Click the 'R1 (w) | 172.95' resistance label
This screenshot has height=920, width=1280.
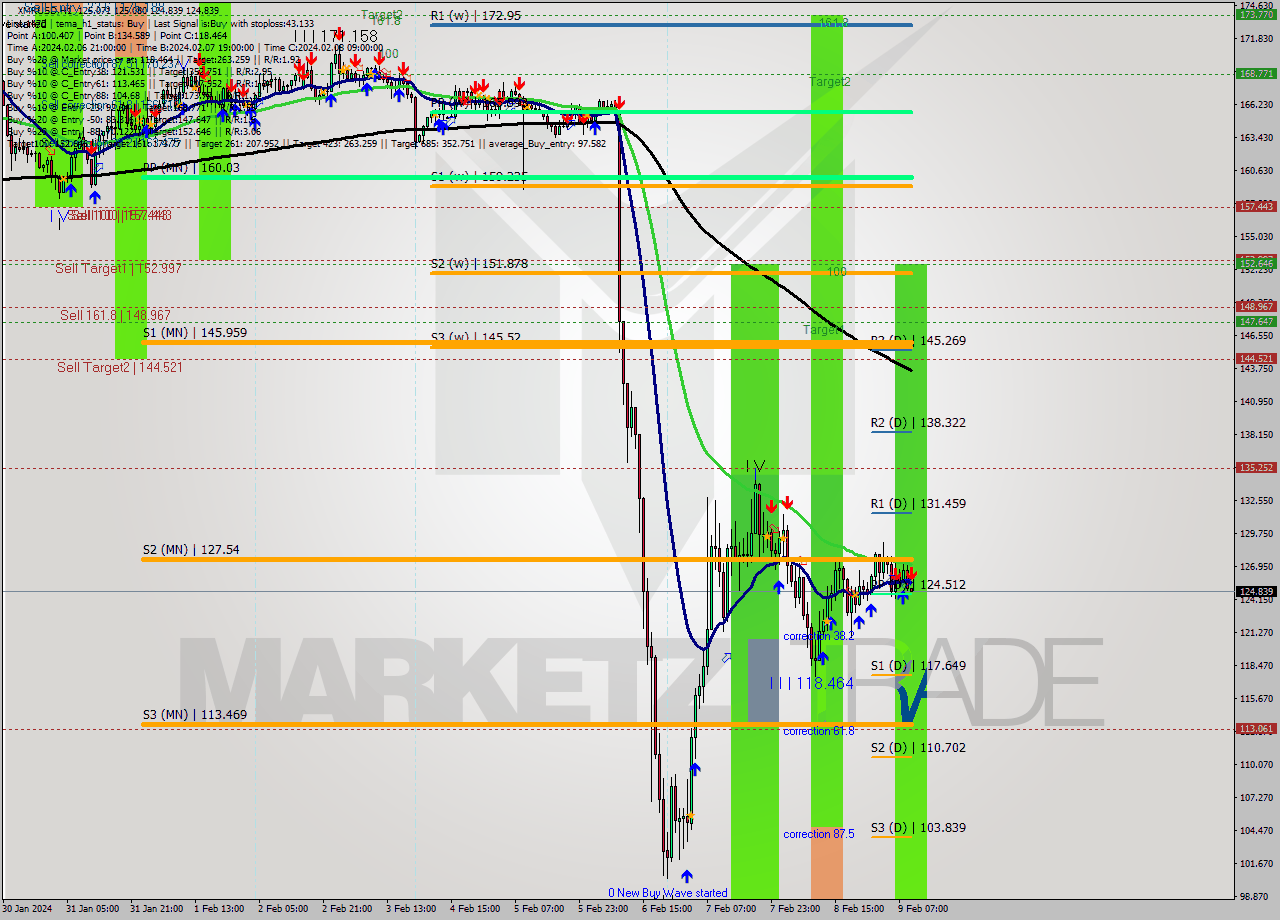point(476,16)
